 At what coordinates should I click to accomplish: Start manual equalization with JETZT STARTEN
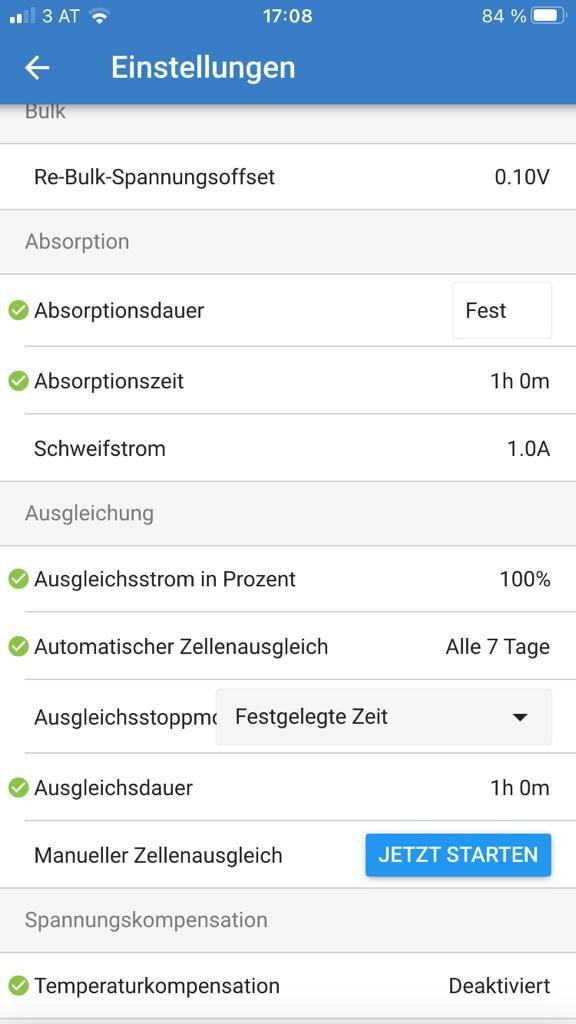(458, 855)
